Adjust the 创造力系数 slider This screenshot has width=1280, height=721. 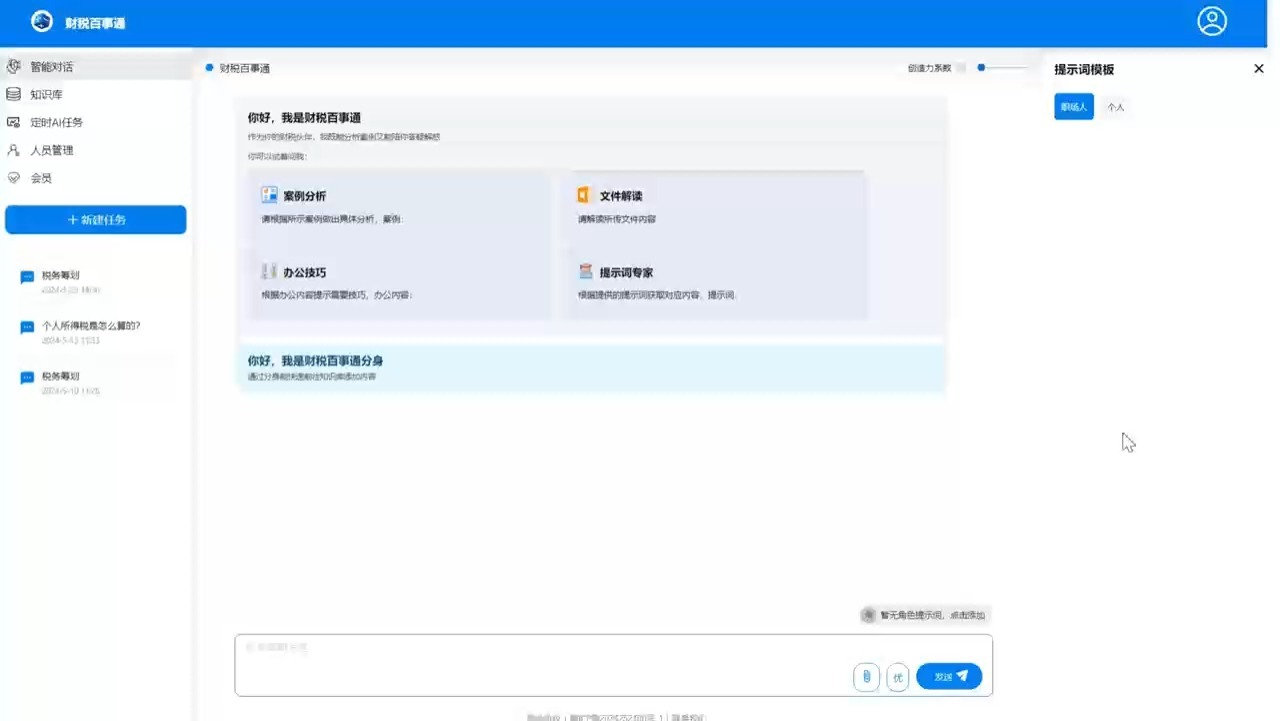[x=981, y=68]
